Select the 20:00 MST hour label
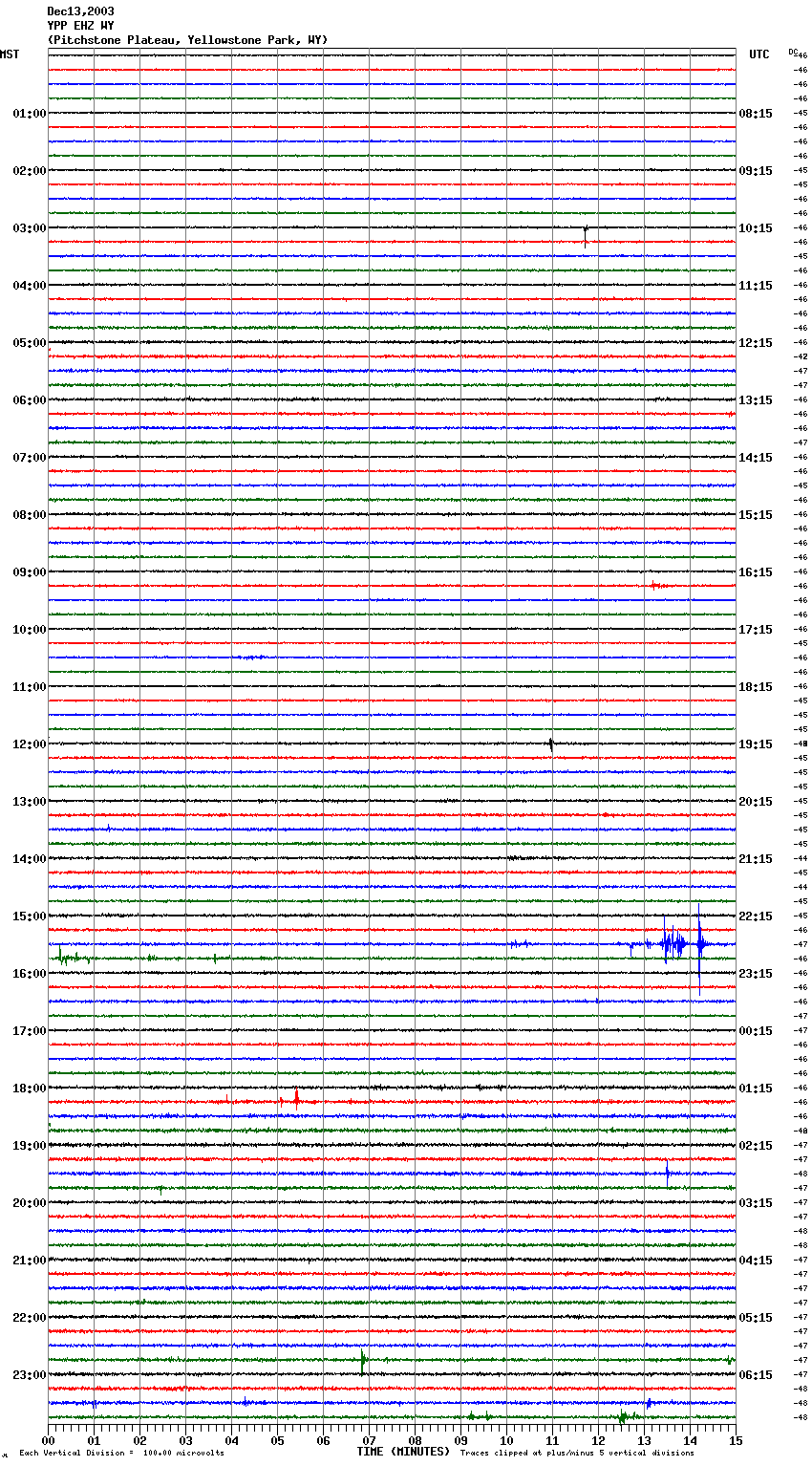Screen dimensions: 812x1466 [x=30, y=1203]
